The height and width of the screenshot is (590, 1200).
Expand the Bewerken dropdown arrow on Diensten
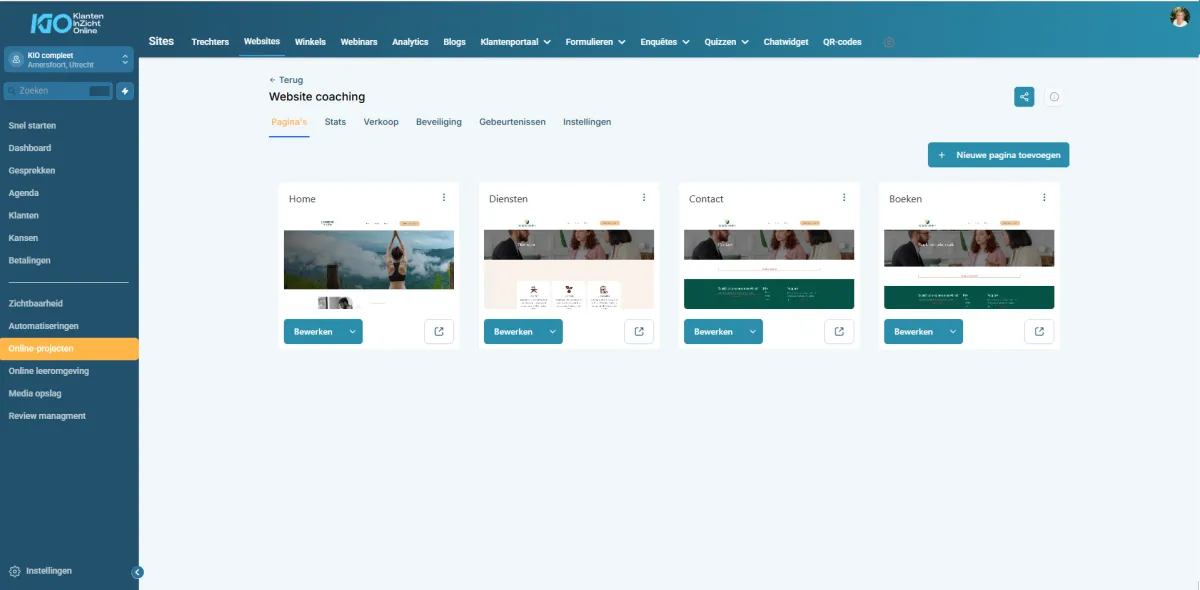(x=552, y=332)
